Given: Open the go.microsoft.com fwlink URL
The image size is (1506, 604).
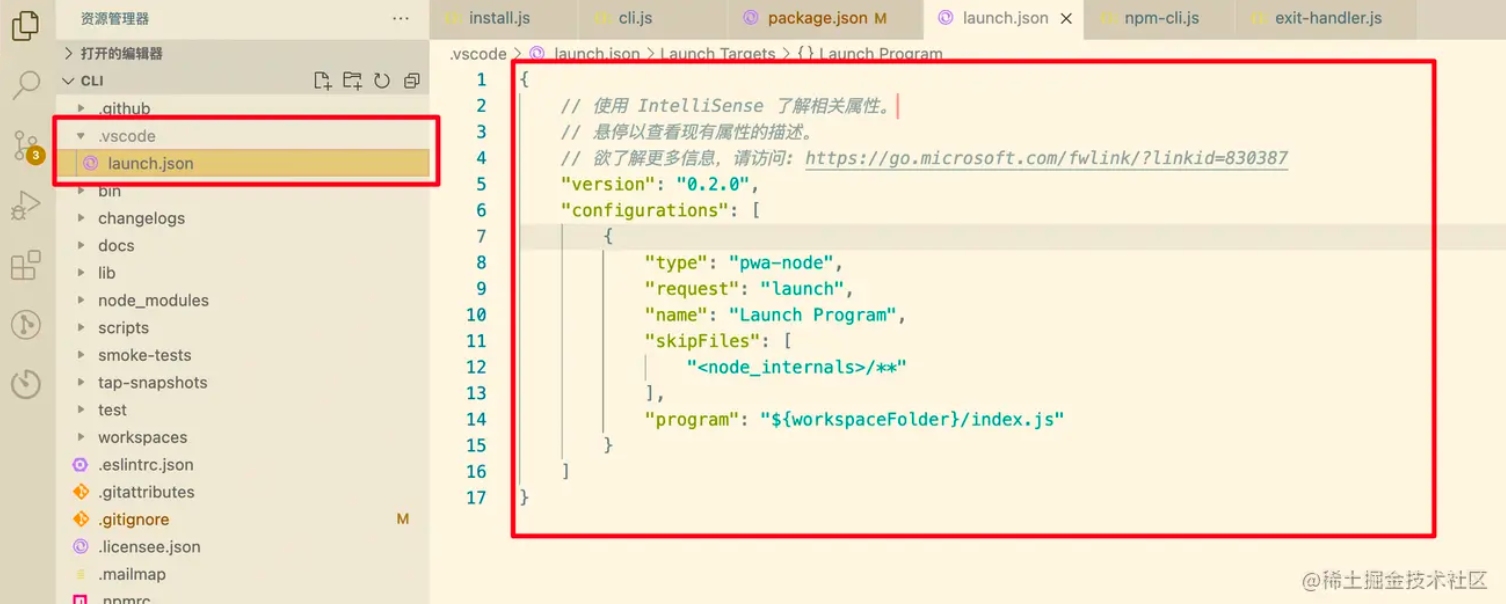Looking at the screenshot, I should coord(1046,158).
